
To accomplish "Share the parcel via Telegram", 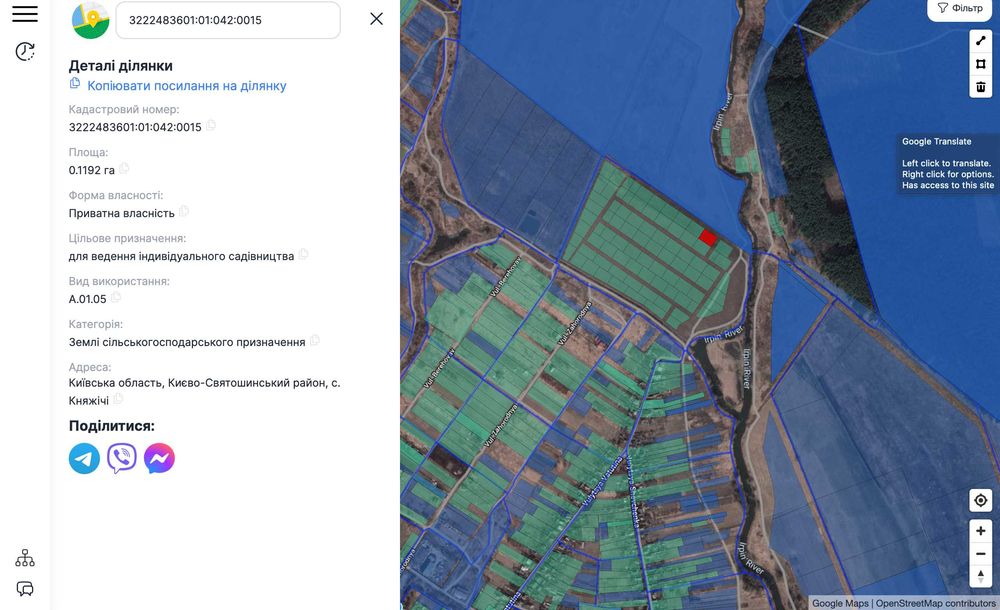I will [84, 458].
